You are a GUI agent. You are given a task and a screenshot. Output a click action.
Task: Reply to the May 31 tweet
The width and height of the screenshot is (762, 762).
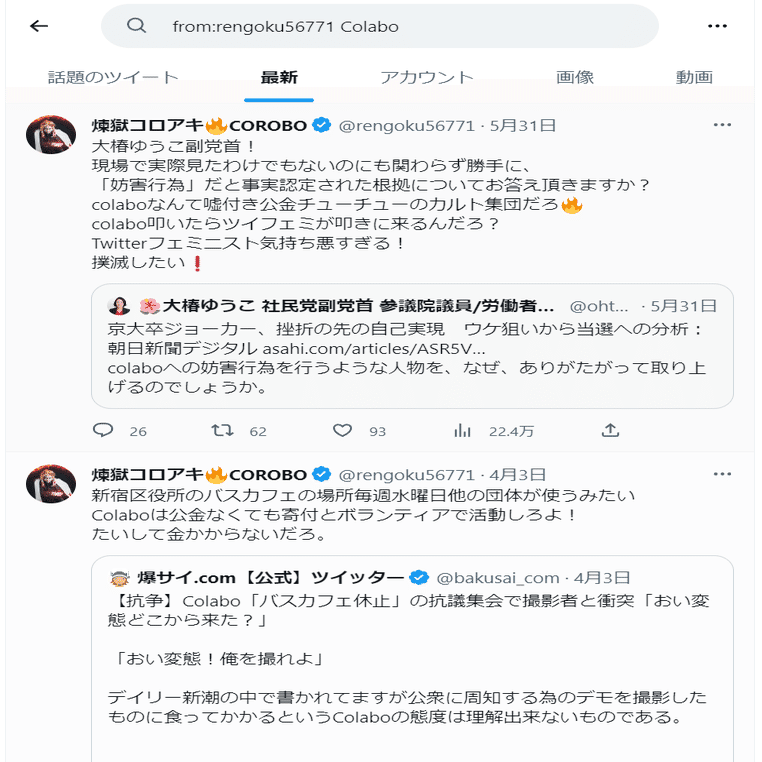103,431
